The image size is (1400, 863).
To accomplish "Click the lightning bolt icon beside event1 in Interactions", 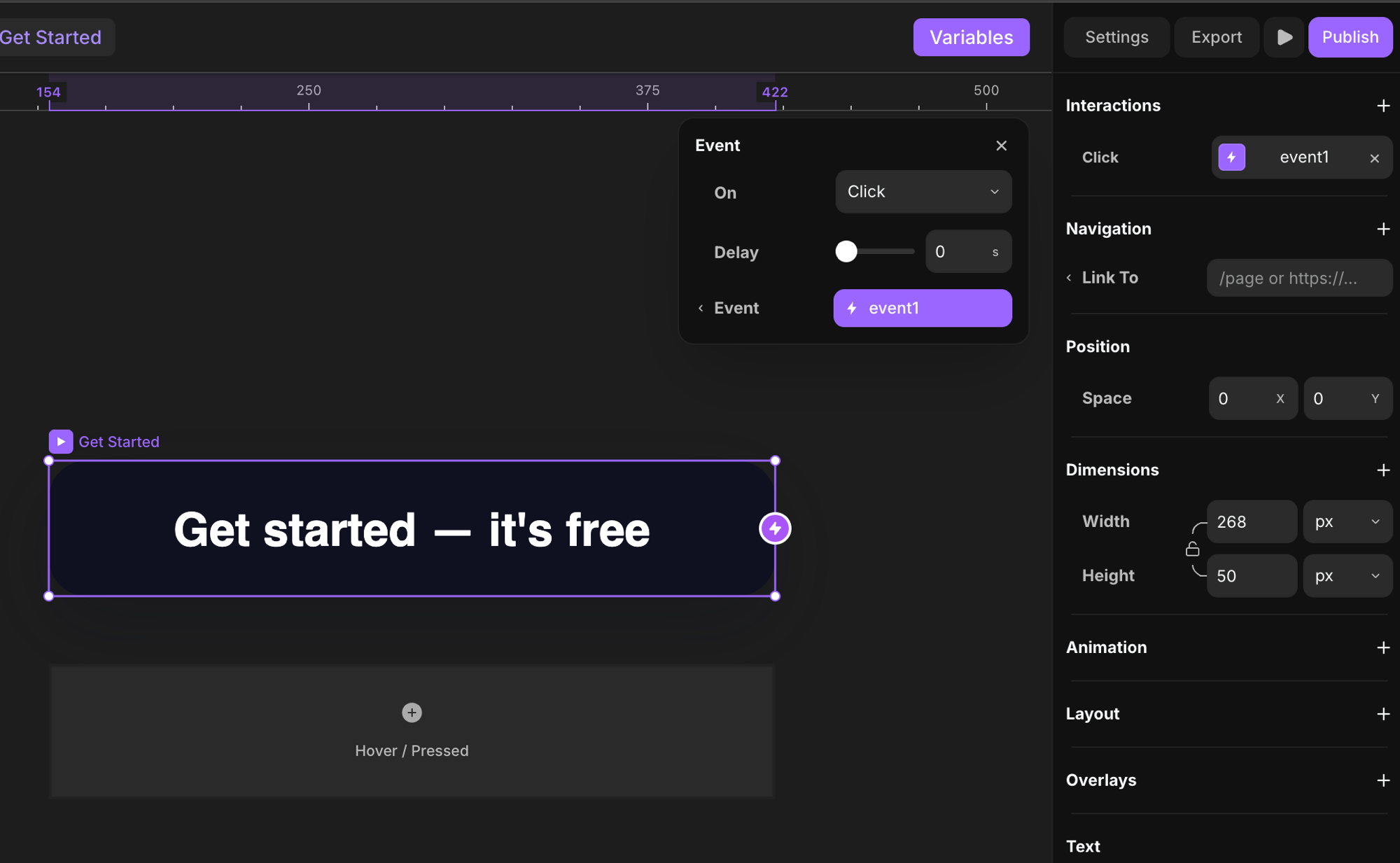I will 1231,157.
